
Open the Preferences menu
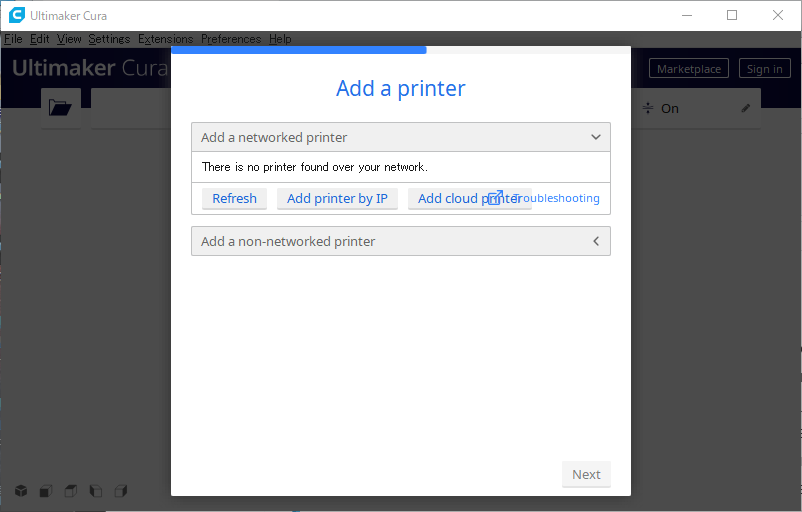click(231, 39)
